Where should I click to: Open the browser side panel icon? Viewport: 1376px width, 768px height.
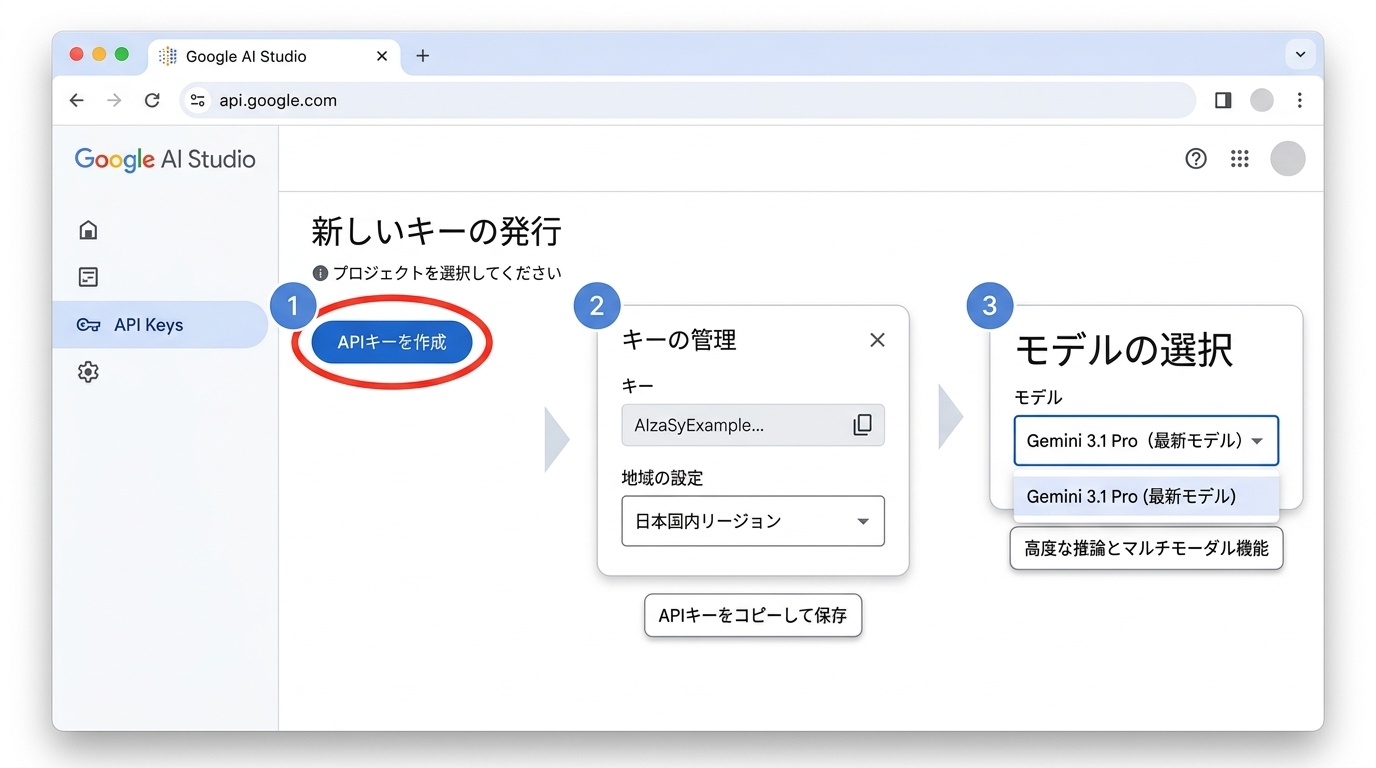click(x=1222, y=100)
